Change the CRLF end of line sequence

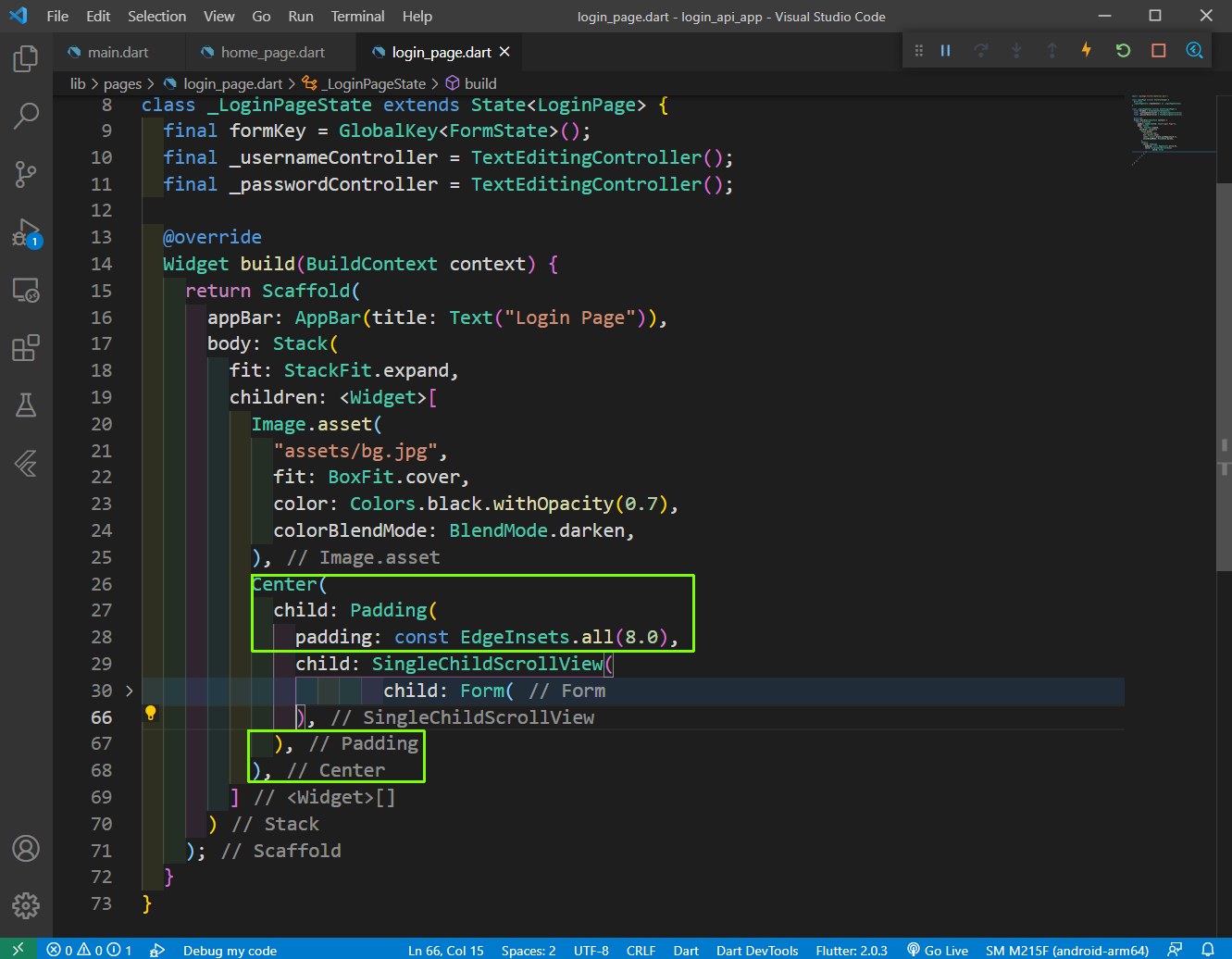(x=641, y=950)
